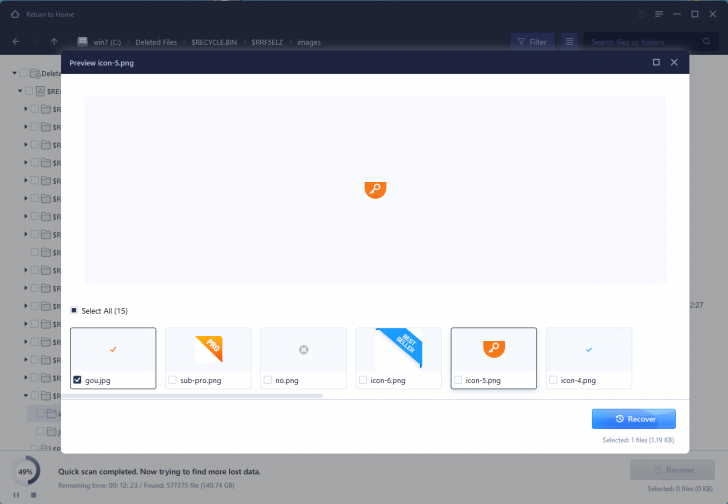Check the icon-4.png checkbox

click(x=553, y=380)
